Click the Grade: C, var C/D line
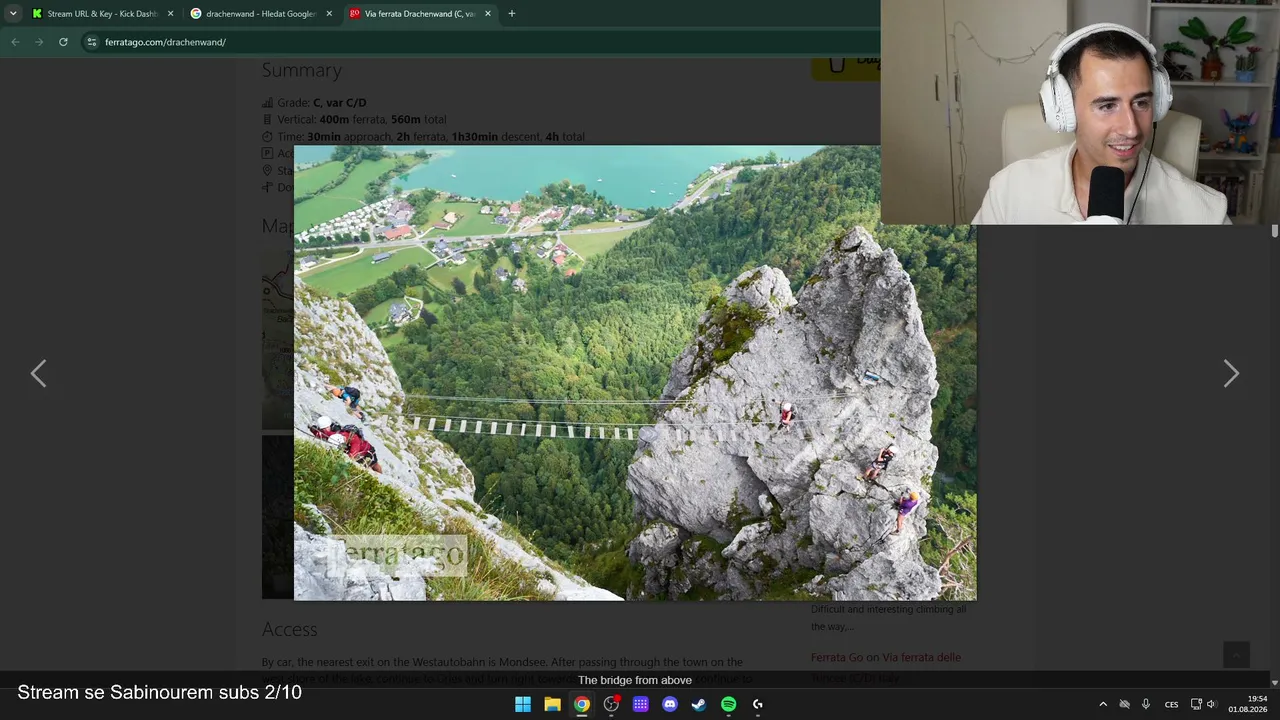The width and height of the screenshot is (1280, 720). pyautogui.click(x=314, y=103)
